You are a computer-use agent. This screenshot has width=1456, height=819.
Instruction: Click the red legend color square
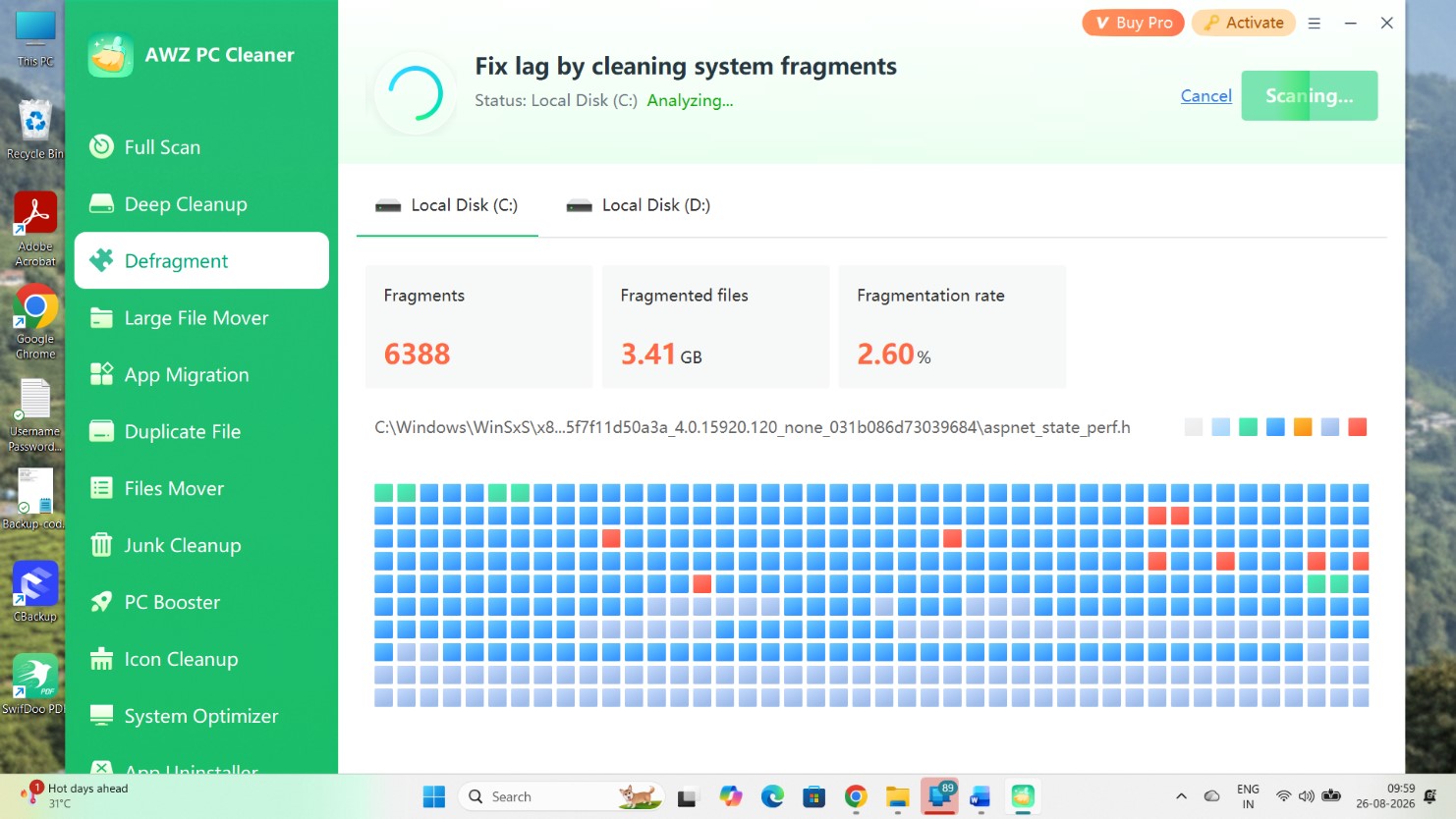1357,427
